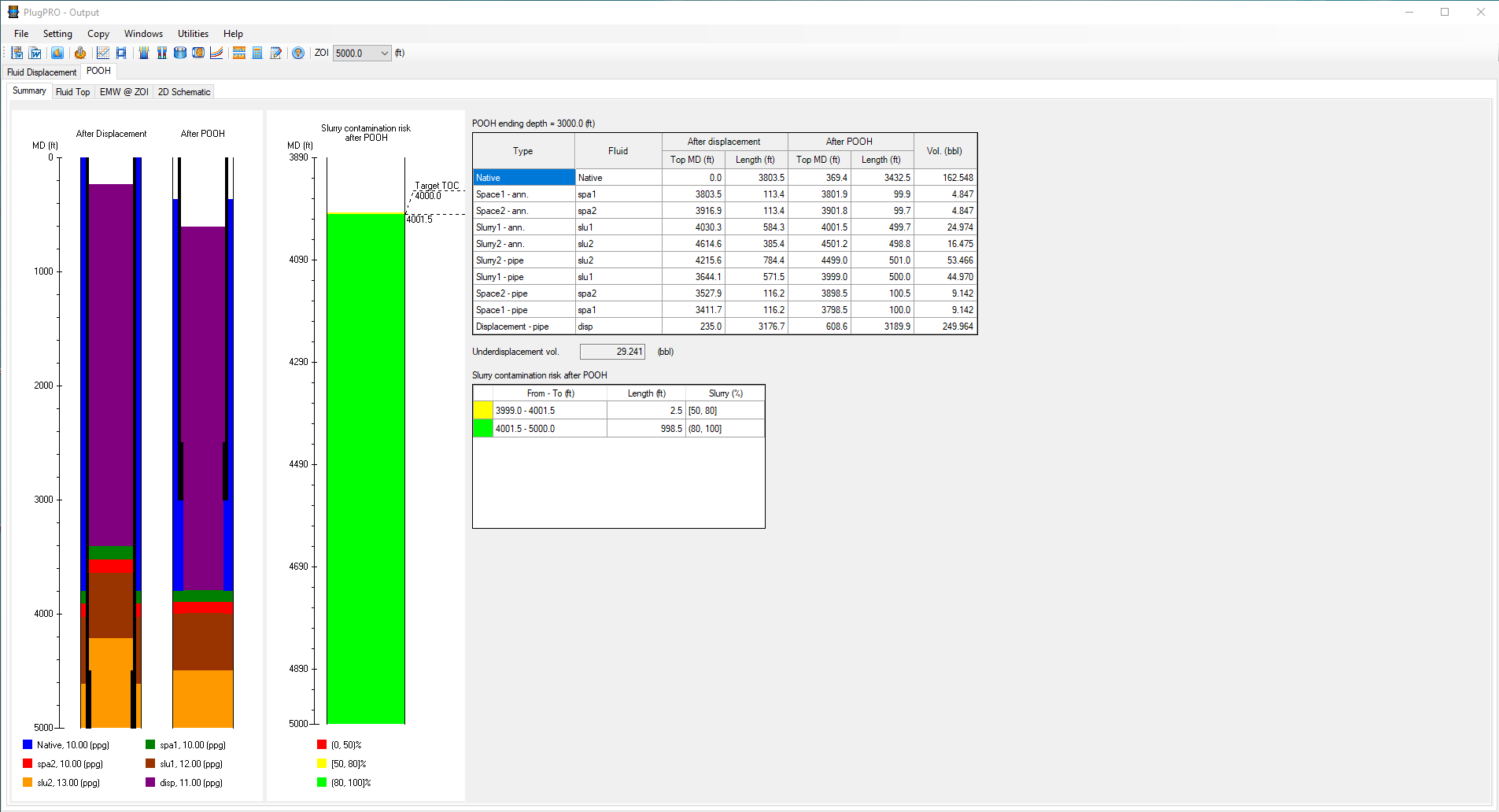Image resolution: width=1499 pixels, height=812 pixels.
Task: Click the film strip animation icon
Action: pyautogui.click(x=121, y=53)
